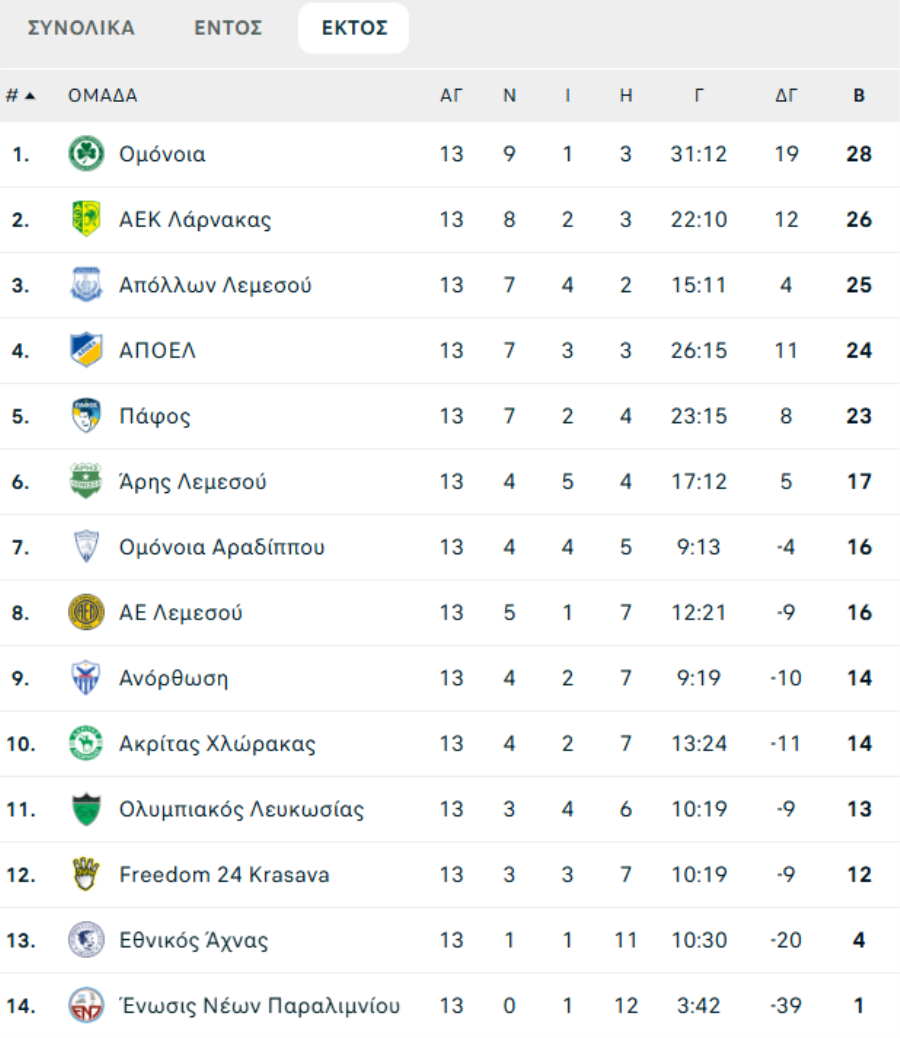Image resolution: width=900 pixels, height=1038 pixels.
Task: Click the ΑΕ Λεμεσού round badge
Action: (86, 612)
